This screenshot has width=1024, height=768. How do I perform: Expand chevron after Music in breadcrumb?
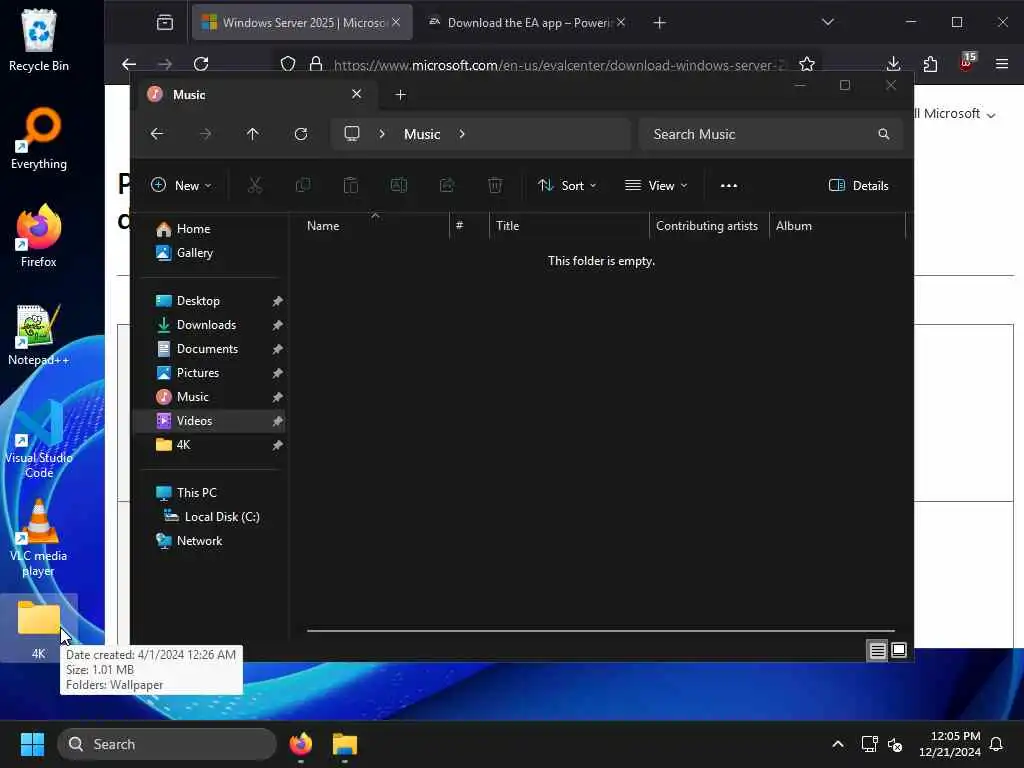[x=462, y=134]
